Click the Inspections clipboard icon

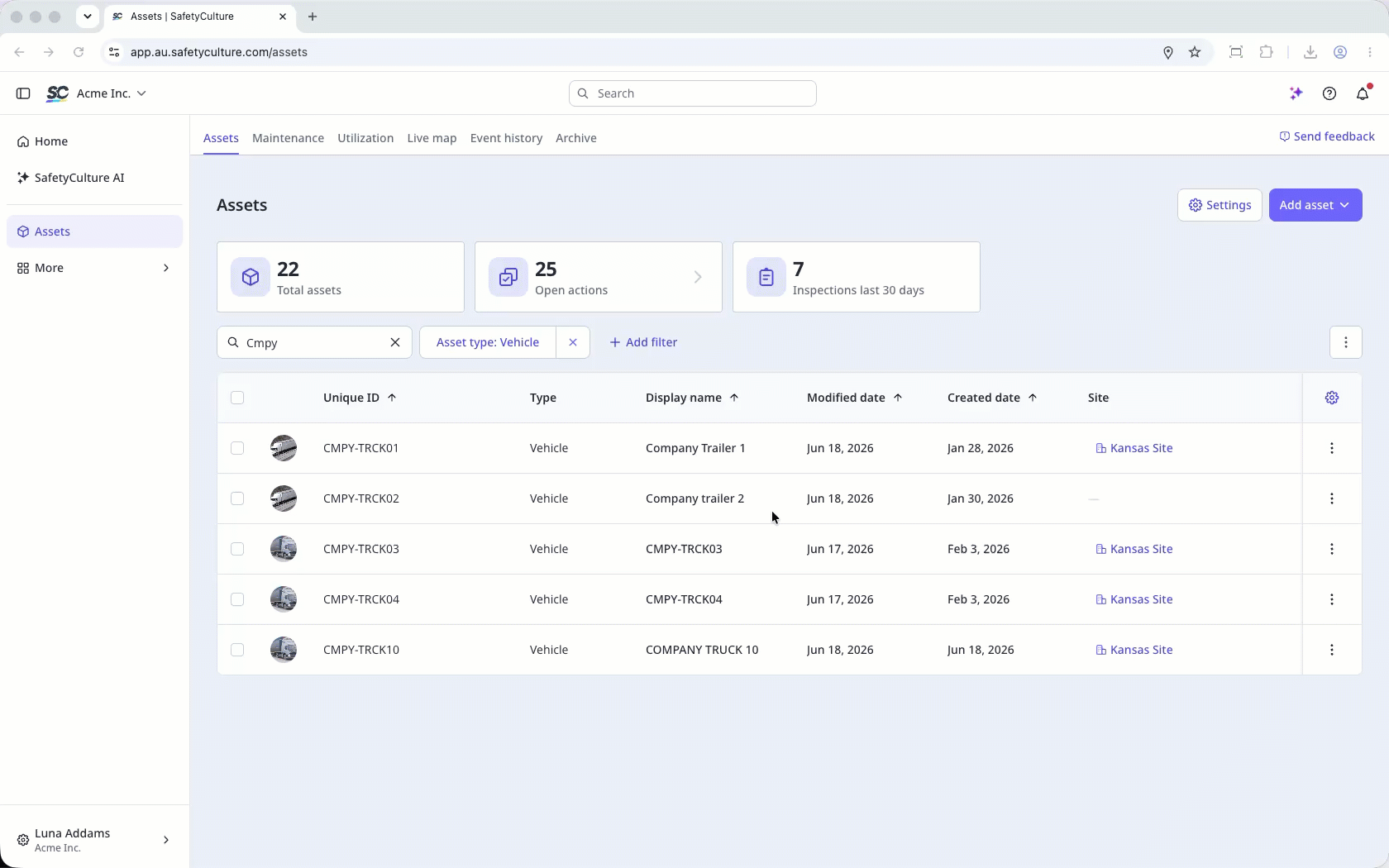pyautogui.click(x=766, y=277)
